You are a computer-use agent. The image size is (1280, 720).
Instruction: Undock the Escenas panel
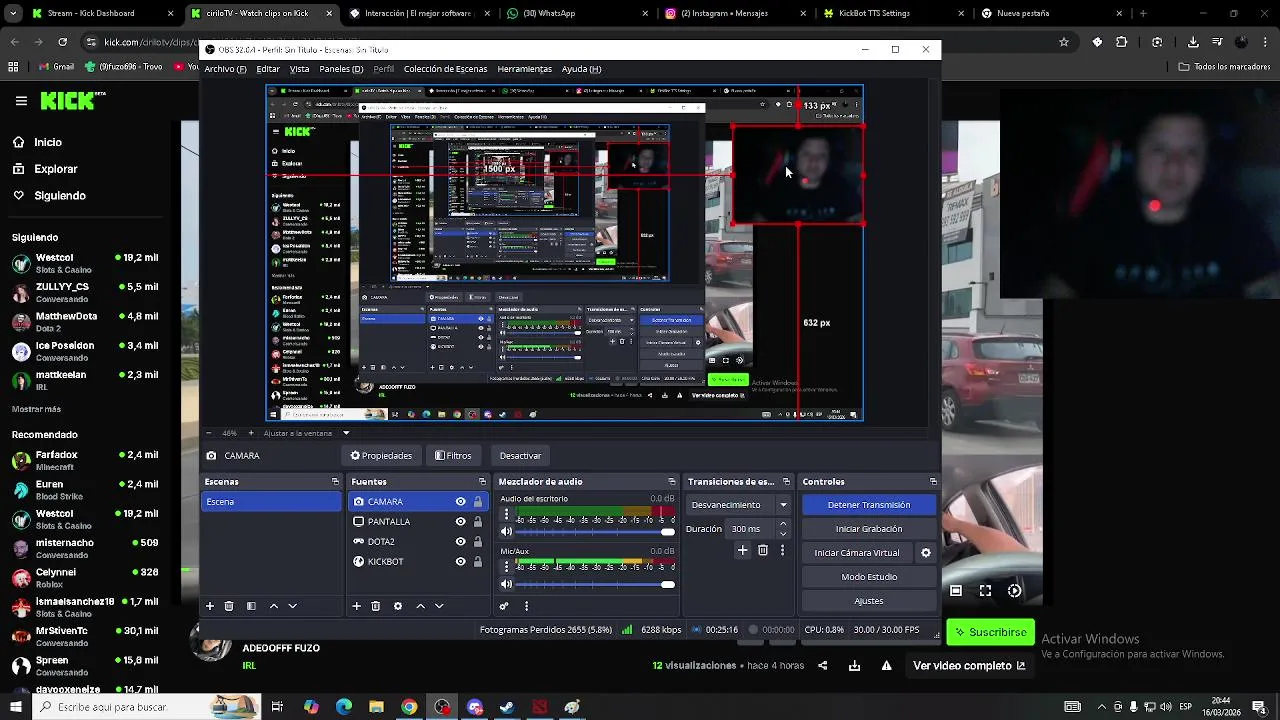pos(335,482)
